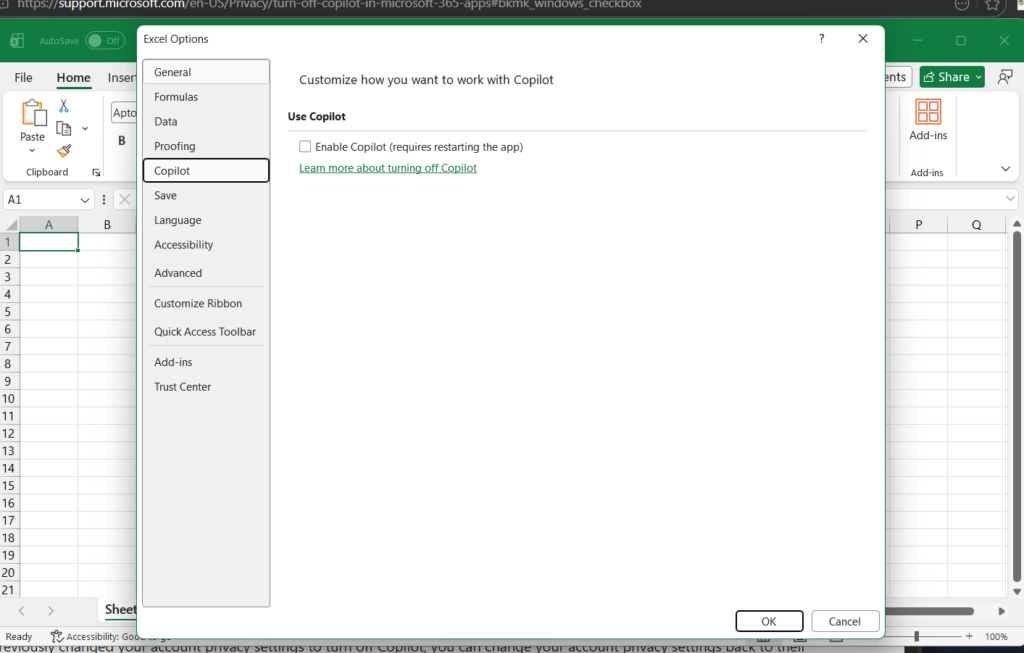This screenshot has height=653, width=1024.
Task: Click the browser address bar URL
Action: 329,5
